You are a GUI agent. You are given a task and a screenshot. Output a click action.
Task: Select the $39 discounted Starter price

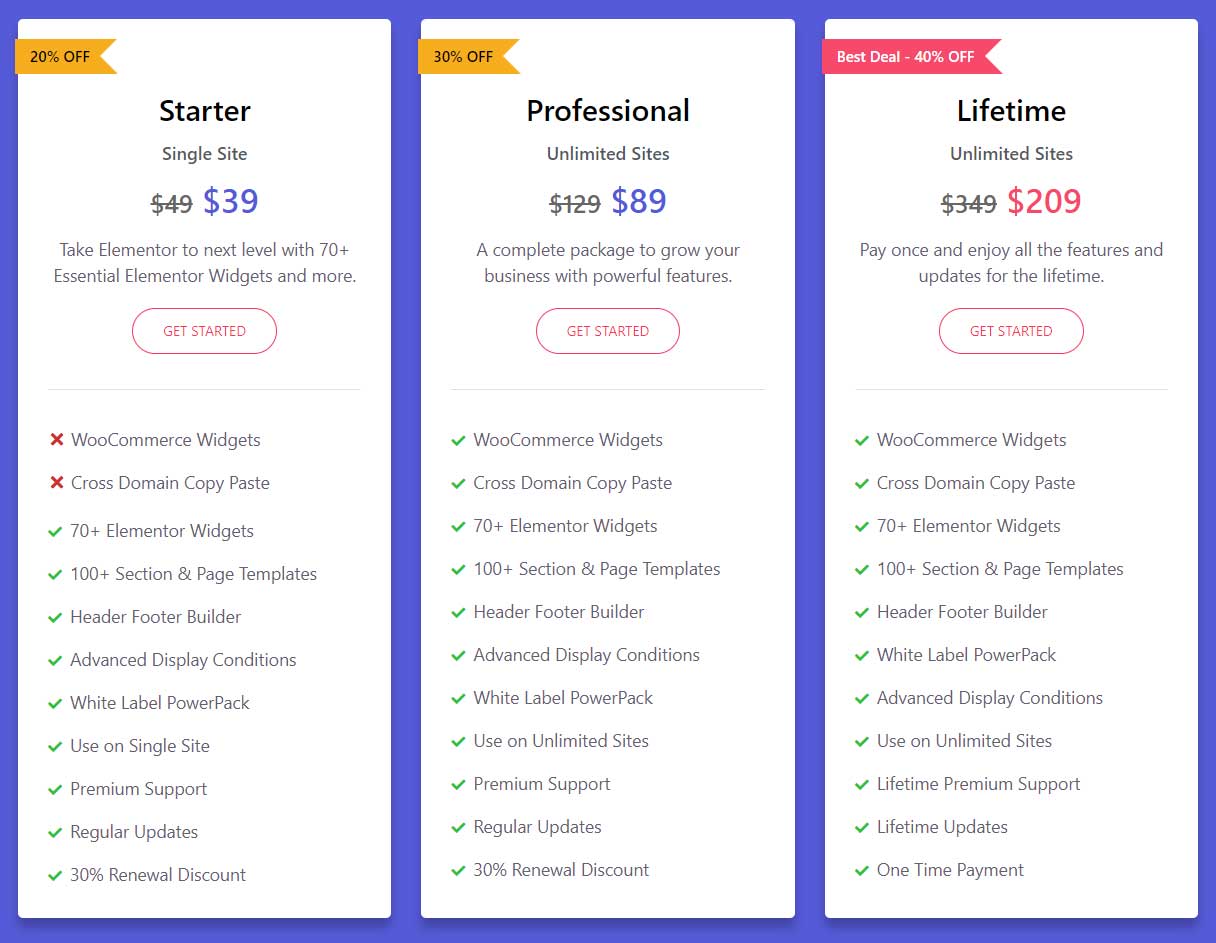[x=231, y=201]
